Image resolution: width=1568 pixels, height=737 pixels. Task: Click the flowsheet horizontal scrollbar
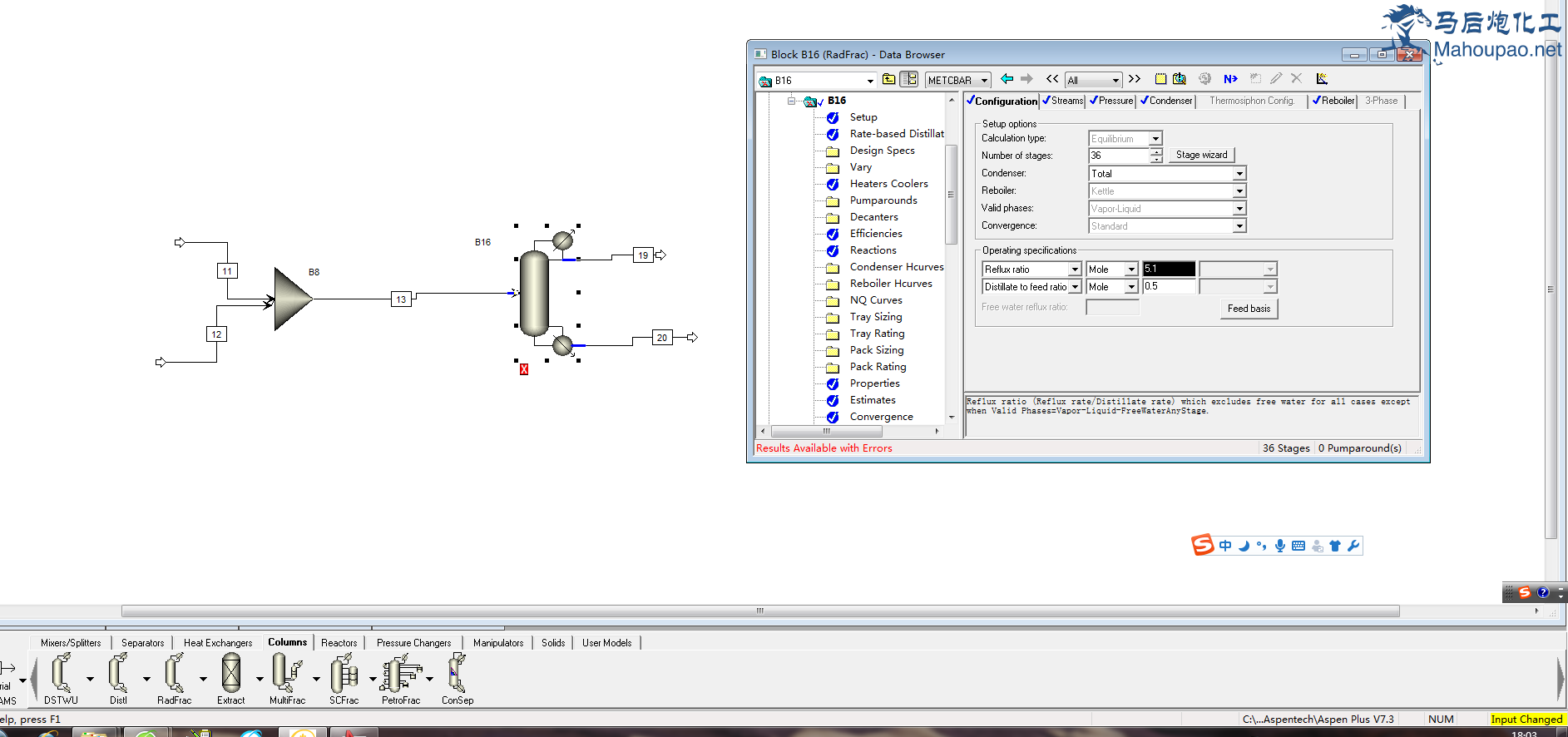(x=760, y=611)
